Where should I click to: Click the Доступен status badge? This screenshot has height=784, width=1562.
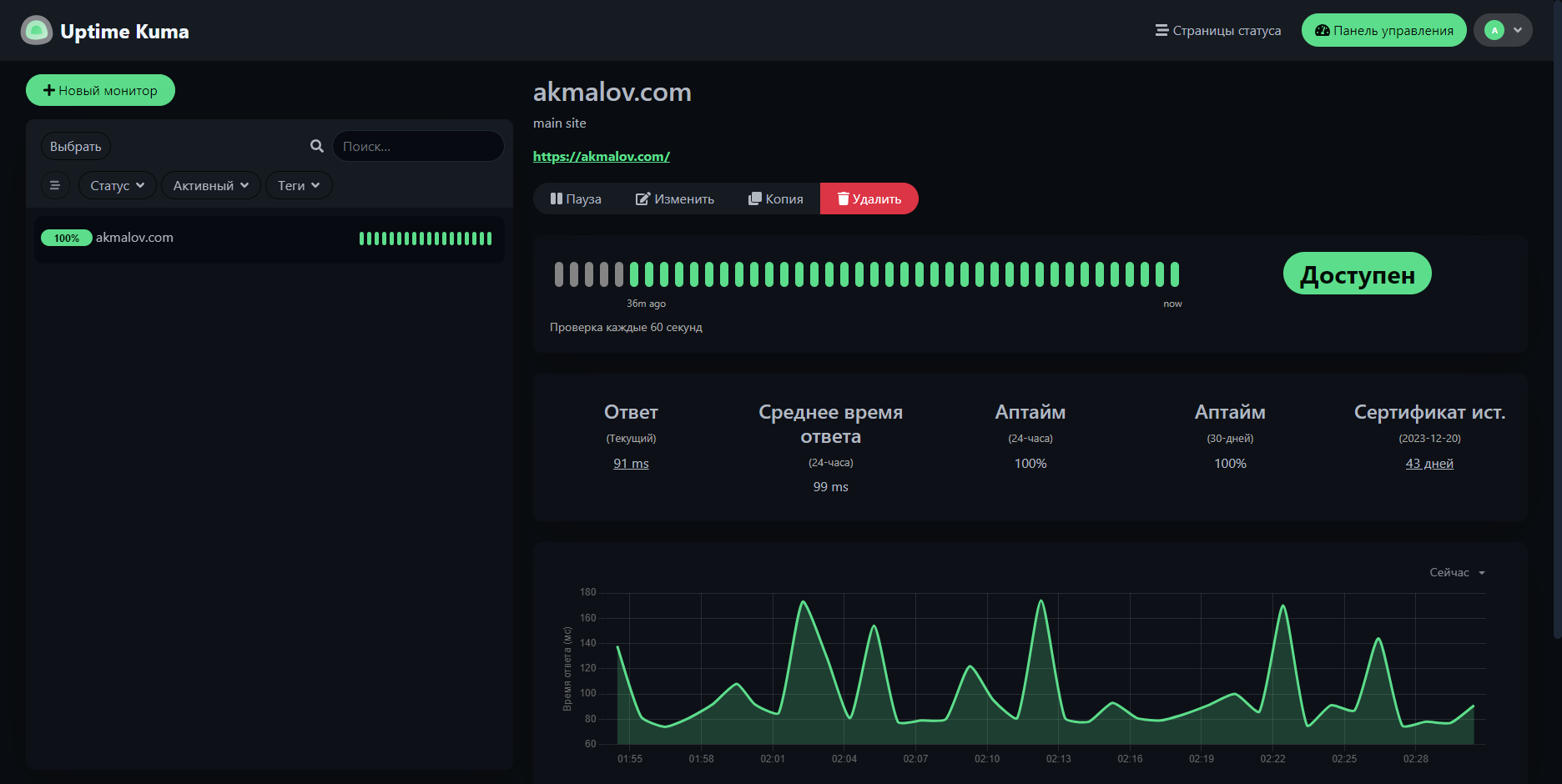coord(1358,274)
